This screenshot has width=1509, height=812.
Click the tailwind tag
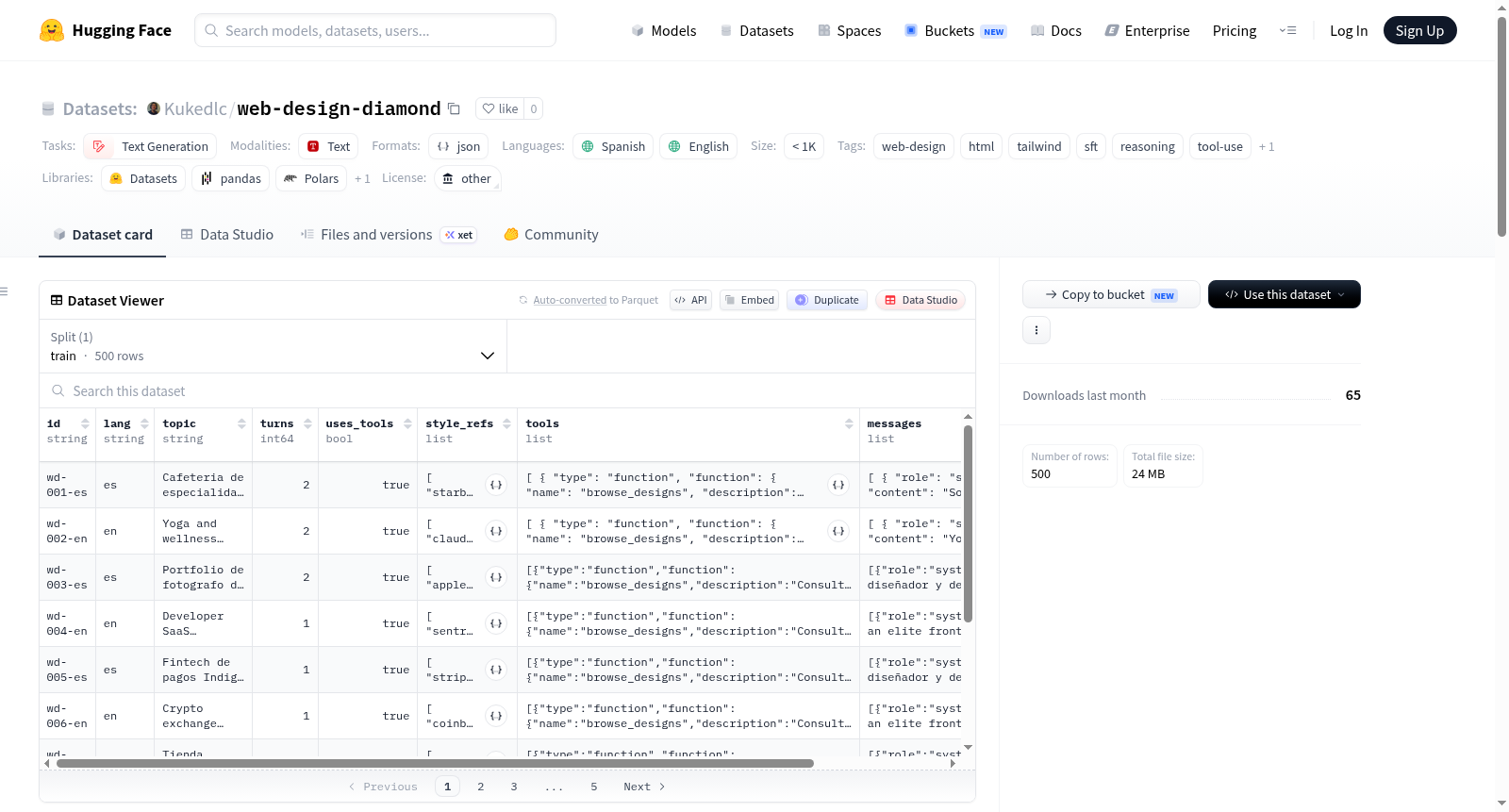1039,146
